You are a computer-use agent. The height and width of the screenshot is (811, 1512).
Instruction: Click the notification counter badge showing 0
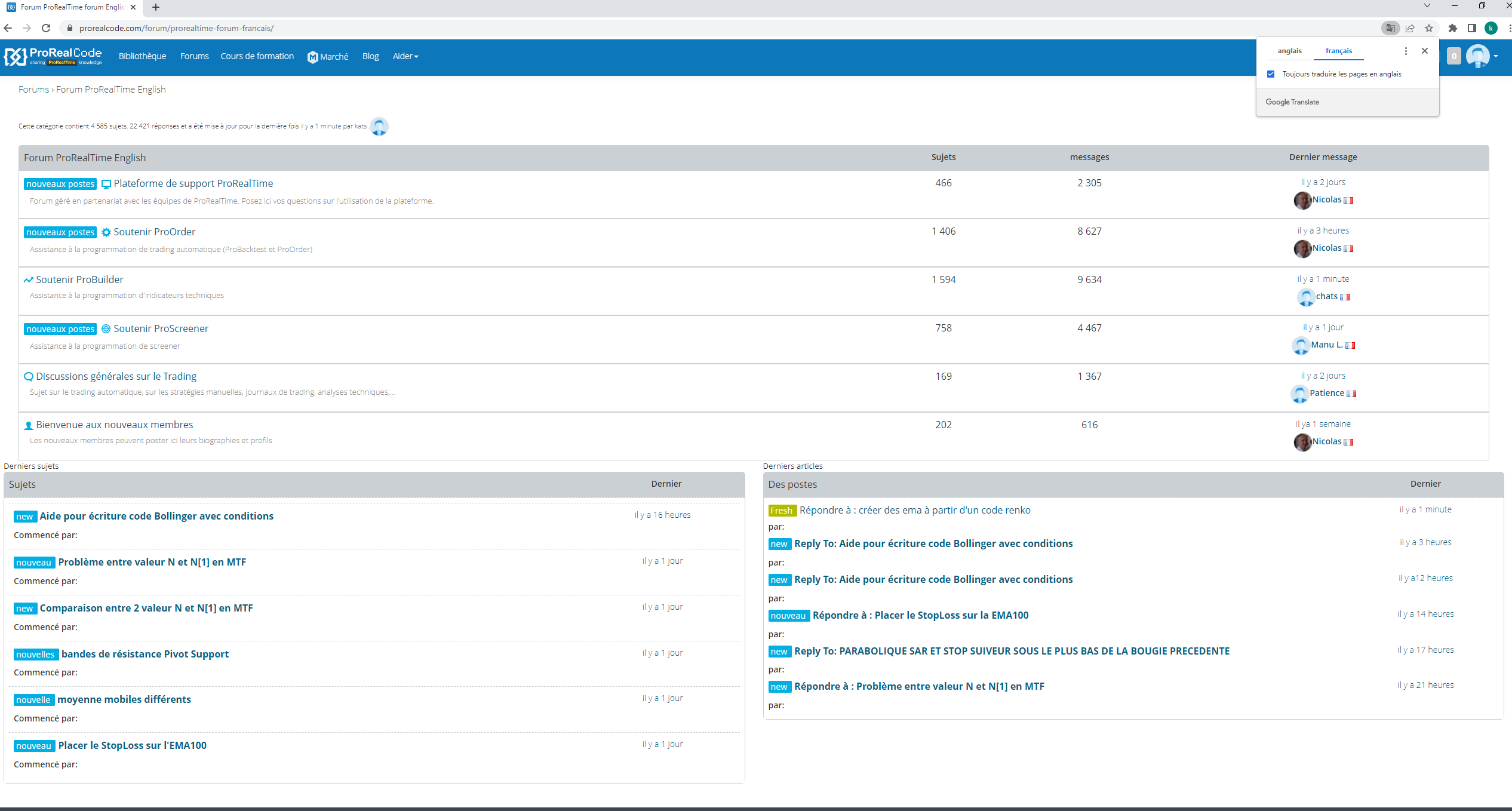[x=1454, y=56]
